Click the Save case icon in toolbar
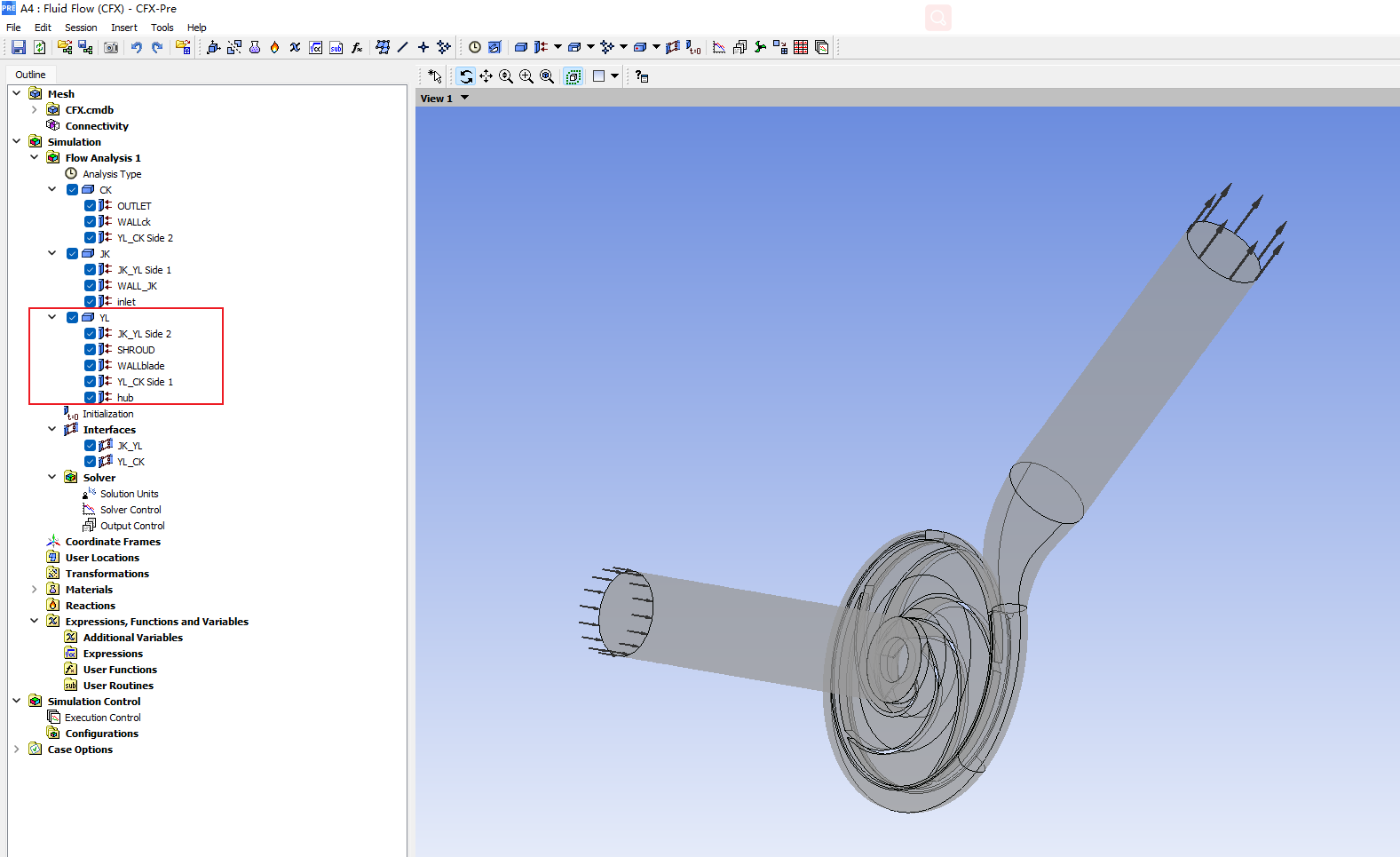Screen dimensions: 1400x857 pos(18,47)
